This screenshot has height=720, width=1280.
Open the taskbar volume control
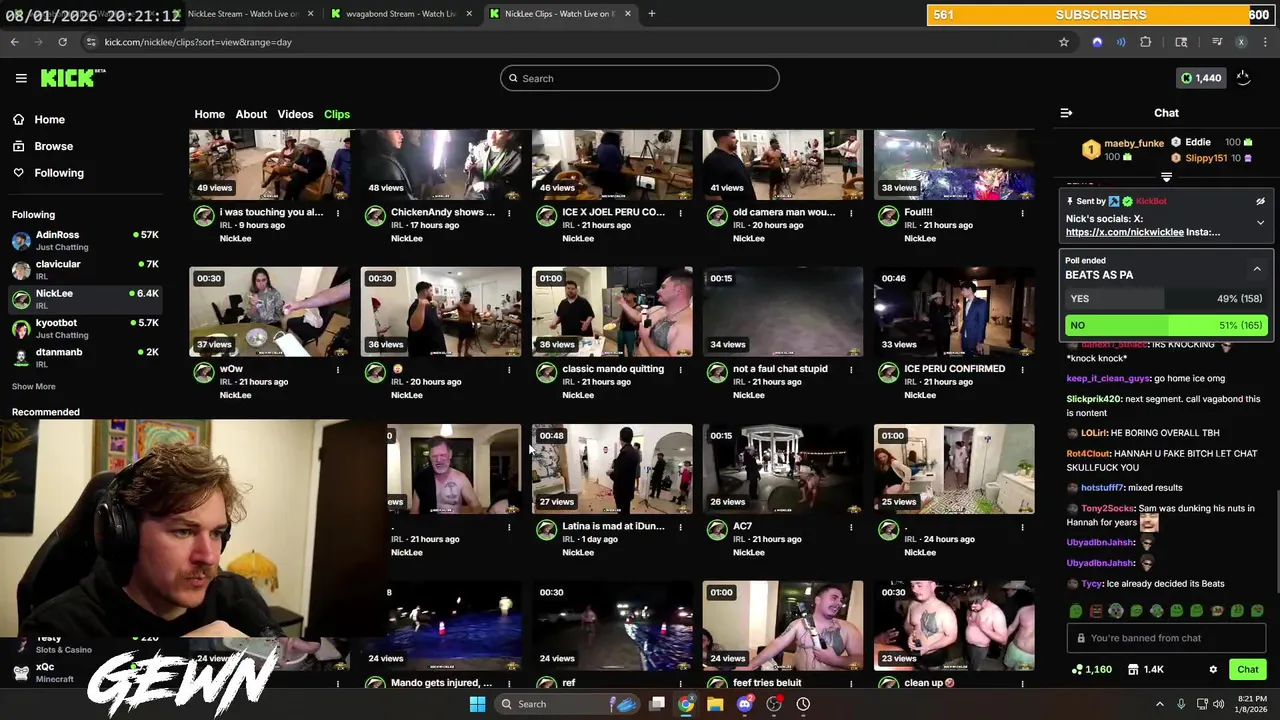click(x=1220, y=704)
